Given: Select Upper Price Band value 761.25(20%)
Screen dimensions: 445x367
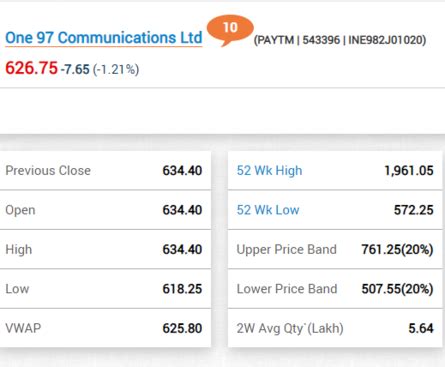Looking at the screenshot, I should pyautogui.click(x=397, y=250).
